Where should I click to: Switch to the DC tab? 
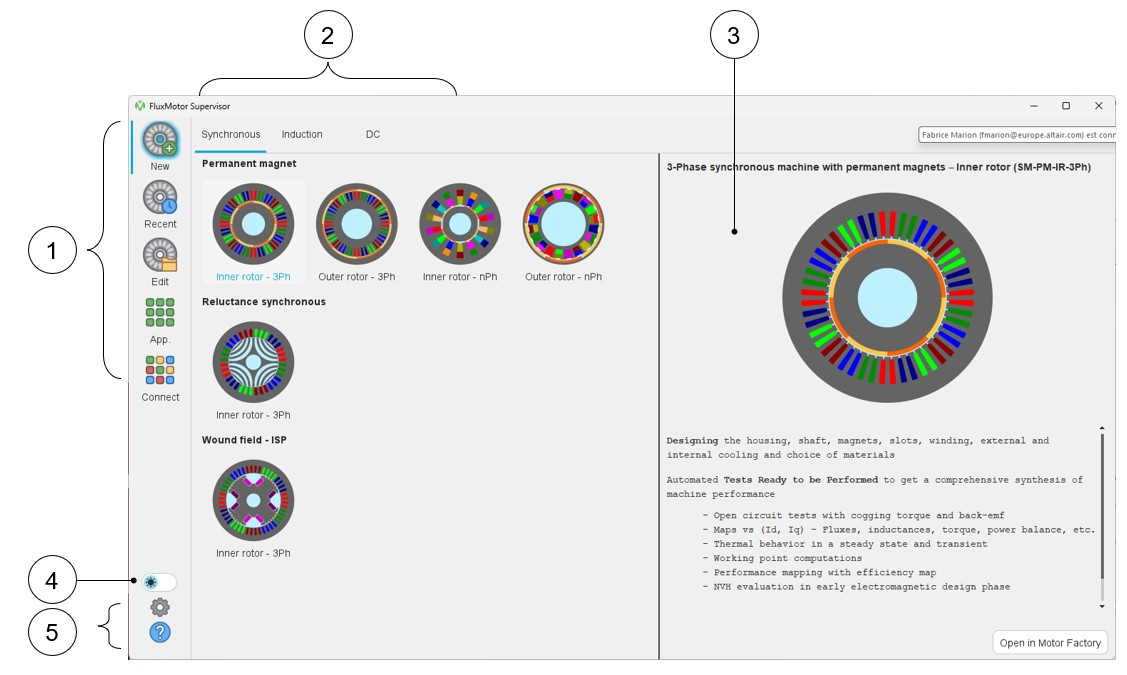tap(372, 134)
